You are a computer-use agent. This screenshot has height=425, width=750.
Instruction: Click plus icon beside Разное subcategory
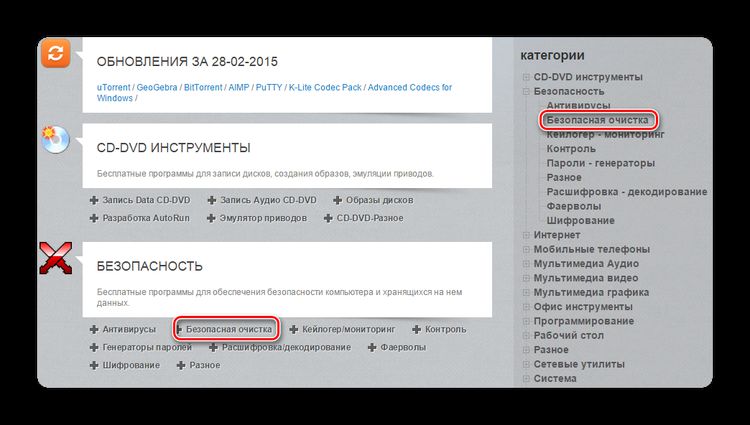coord(181,366)
